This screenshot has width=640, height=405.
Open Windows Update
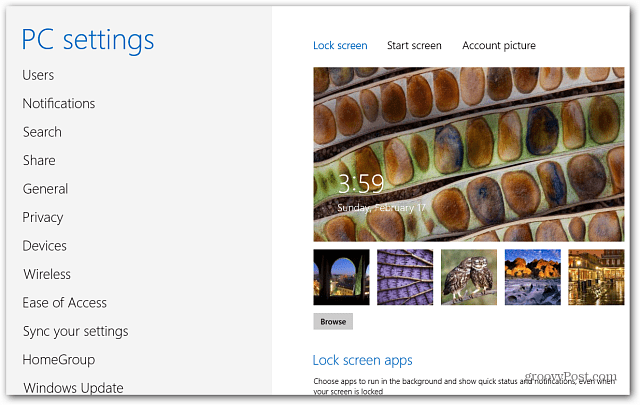[x=73, y=388]
